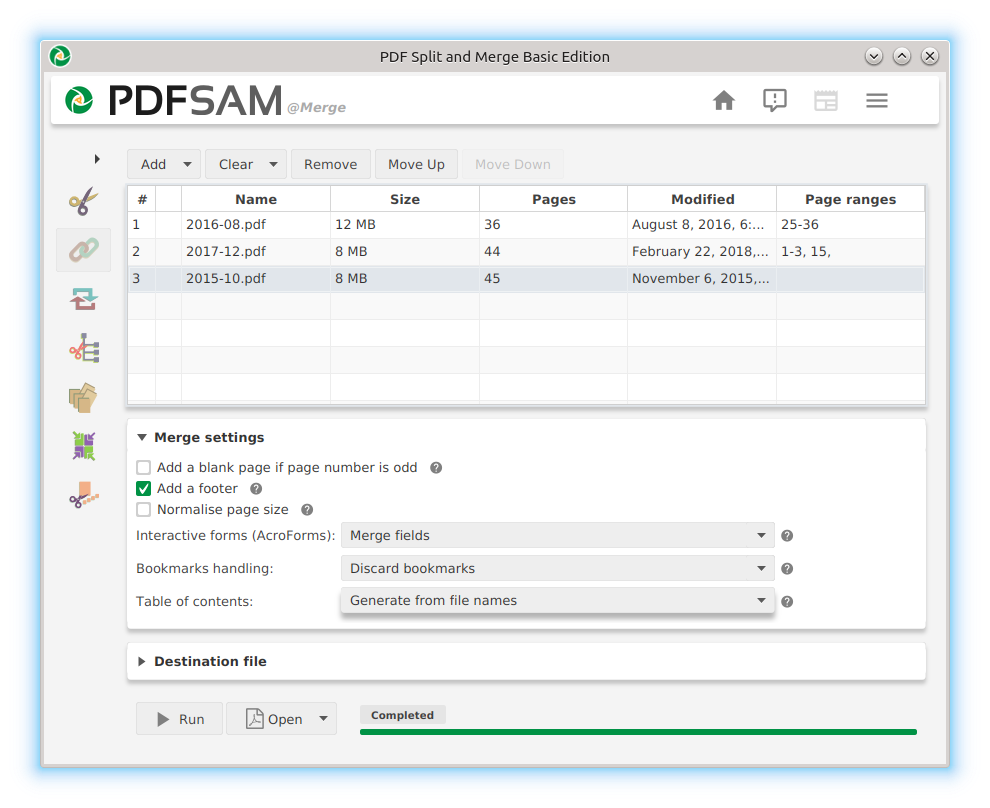Click the 44 pages cell
Image resolution: width=990 pixels, height=808 pixels.
(554, 251)
